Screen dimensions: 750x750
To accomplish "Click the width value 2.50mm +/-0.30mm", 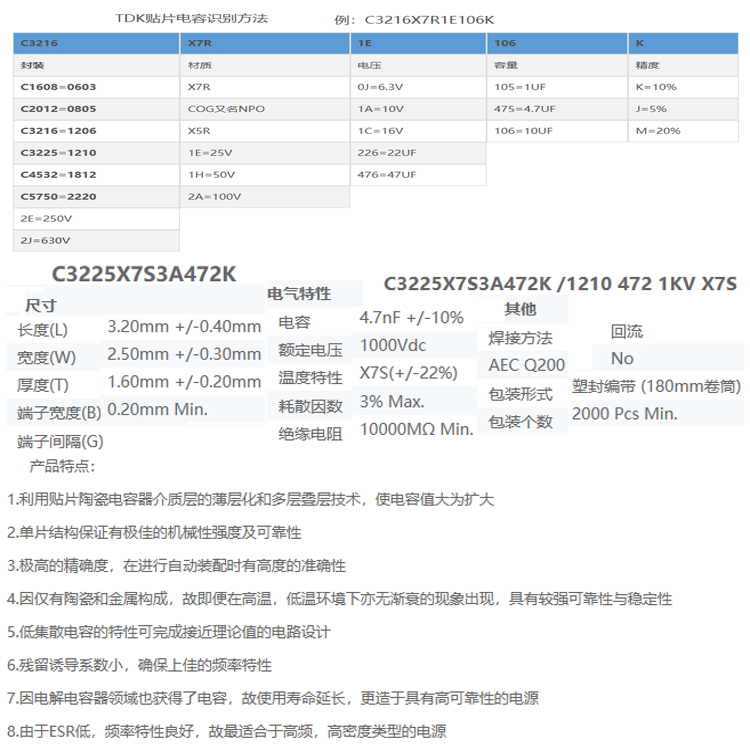I will 184,354.
